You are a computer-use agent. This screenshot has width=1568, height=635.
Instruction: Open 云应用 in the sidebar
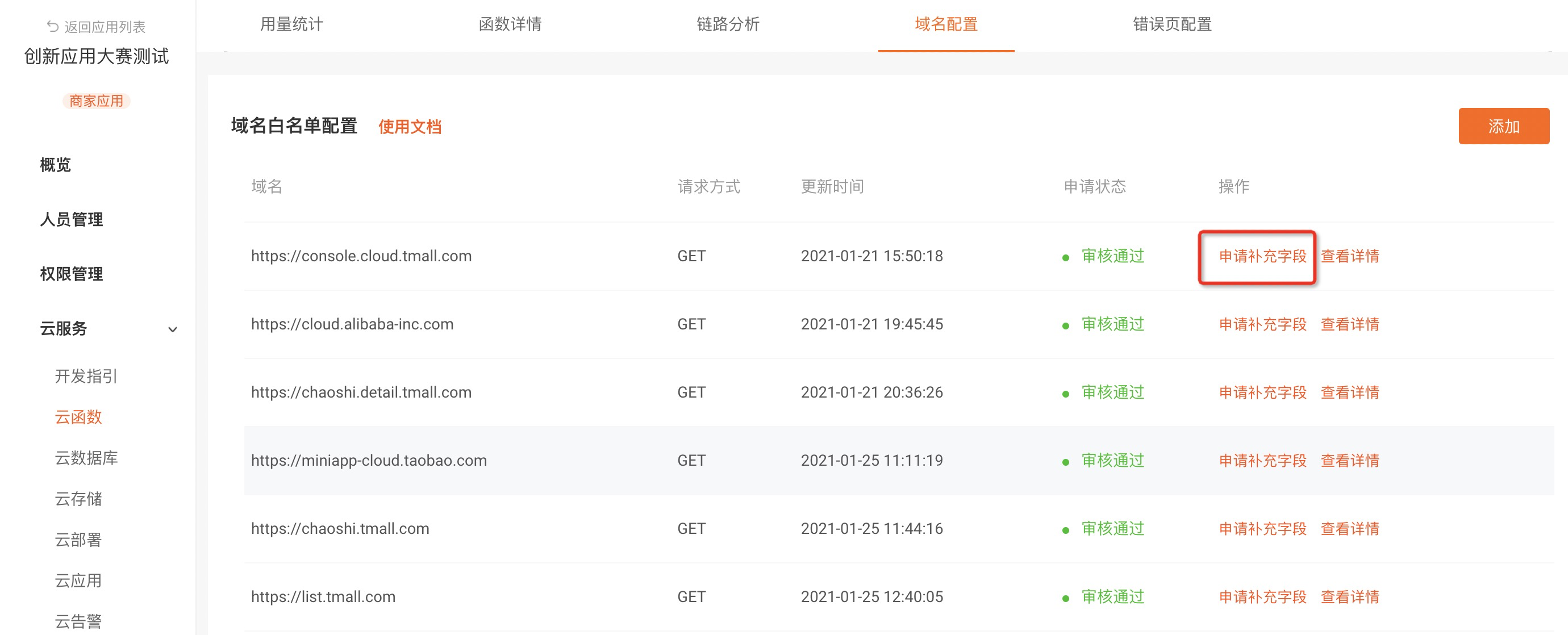78,580
